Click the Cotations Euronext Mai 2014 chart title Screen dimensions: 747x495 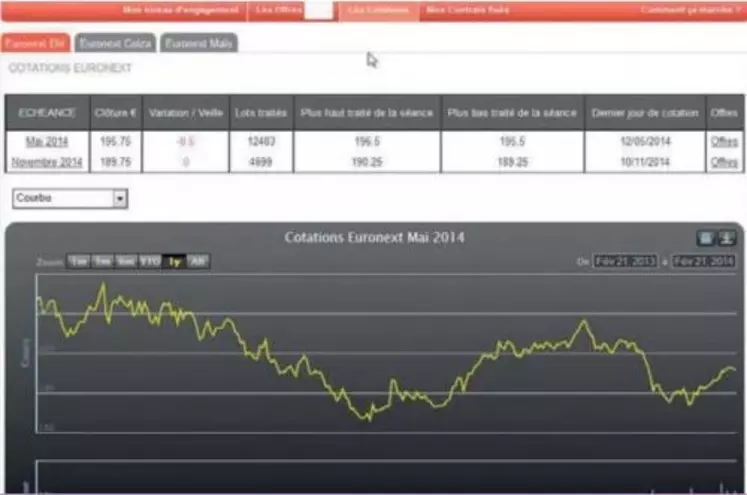coord(374,237)
